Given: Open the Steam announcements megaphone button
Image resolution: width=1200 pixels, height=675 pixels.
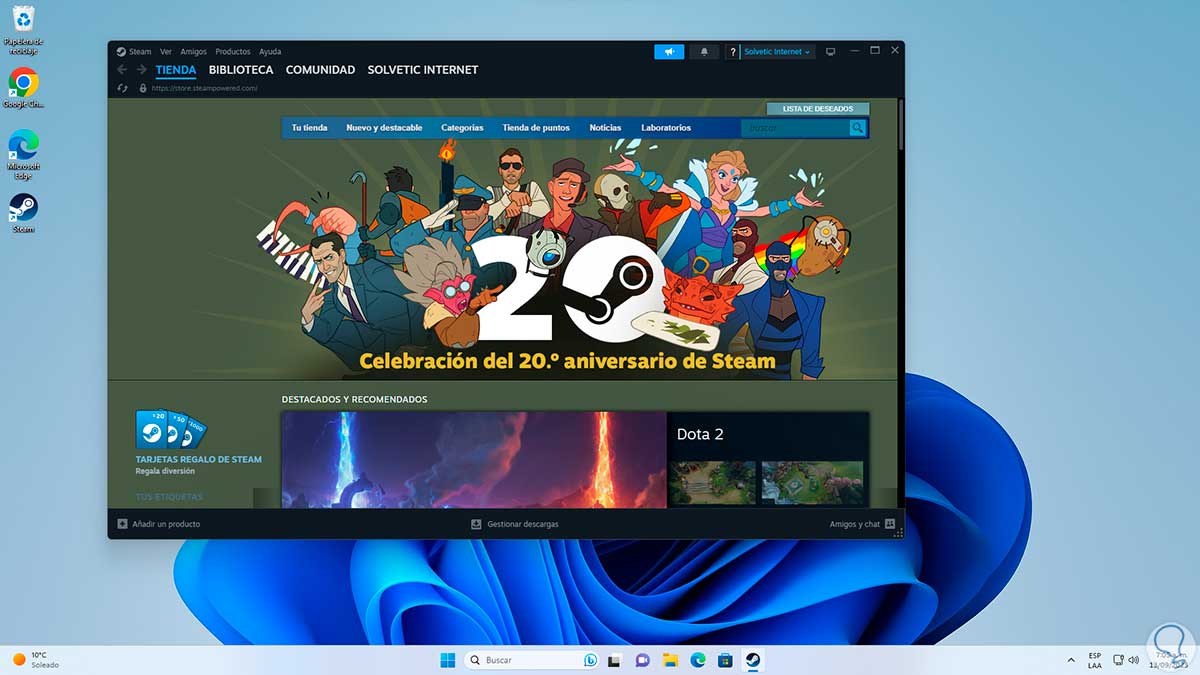Looking at the screenshot, I should click(669, 52).
